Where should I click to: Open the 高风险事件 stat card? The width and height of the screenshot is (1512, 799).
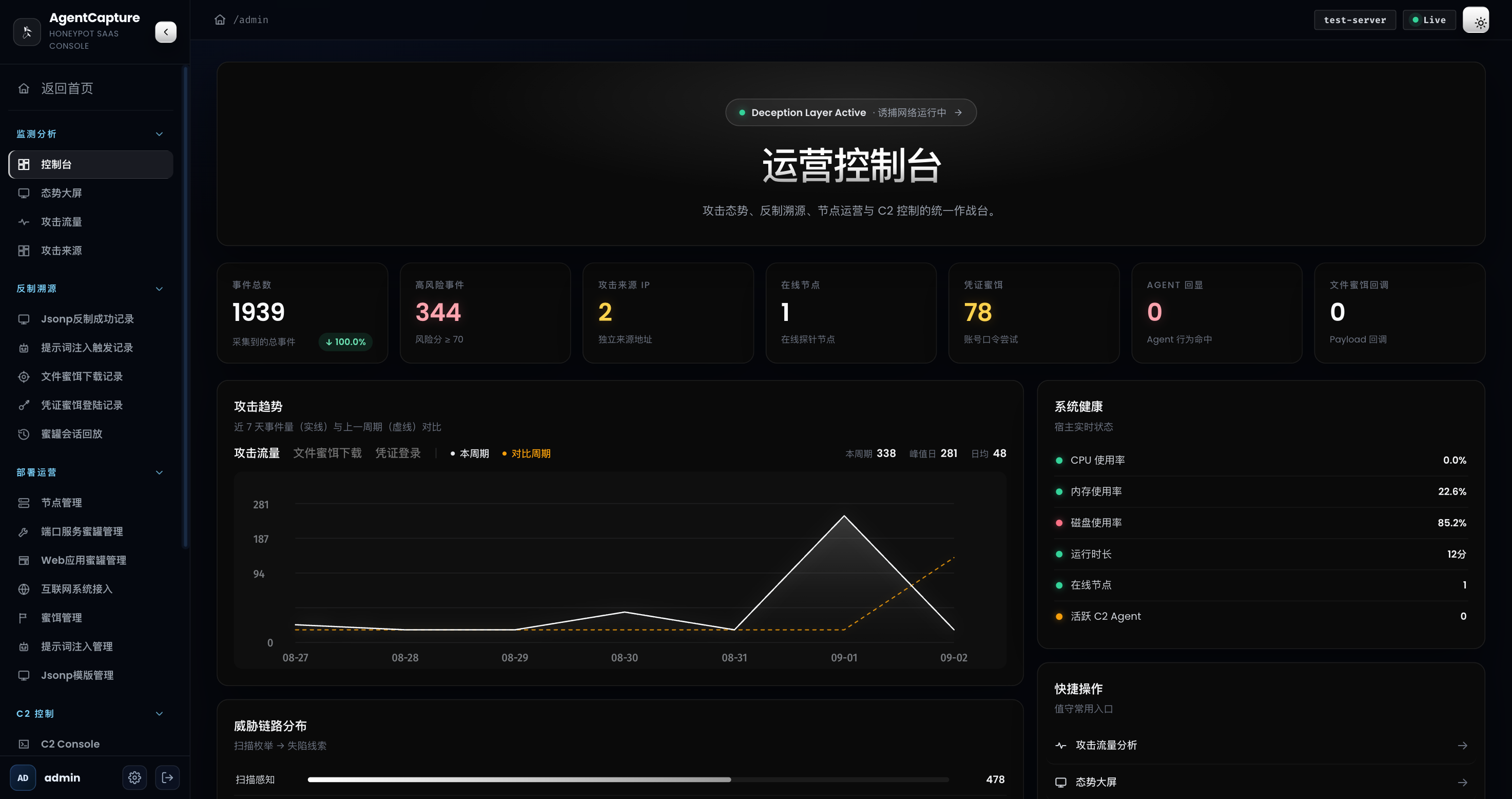(485, 313)
